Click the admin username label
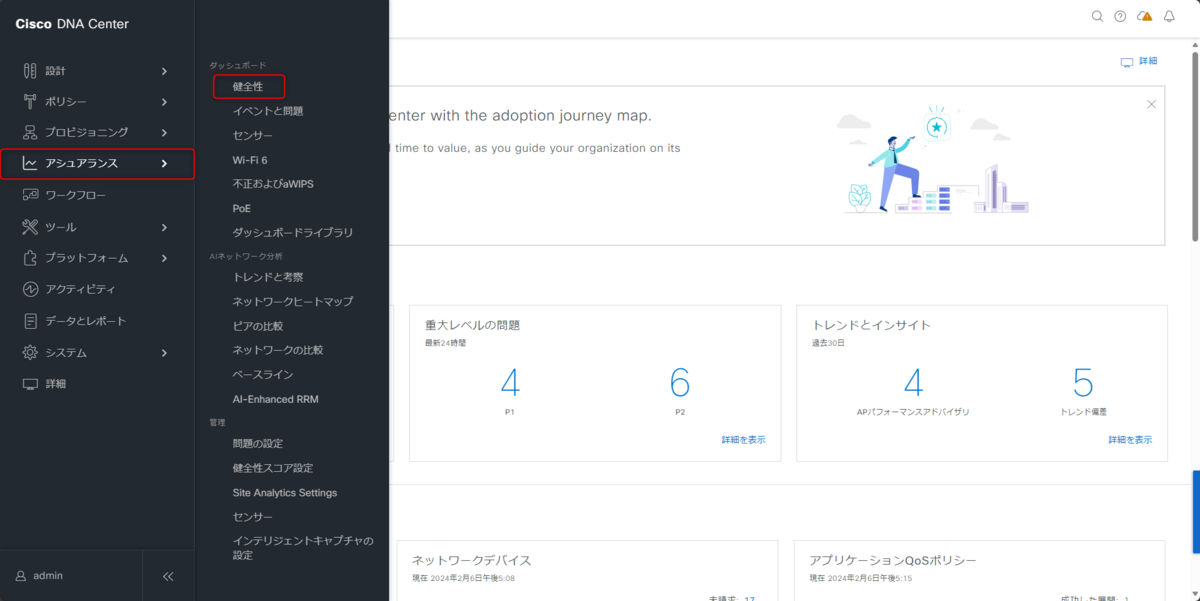The height and width of the screenshot is (601, 1200). point(48,576)
